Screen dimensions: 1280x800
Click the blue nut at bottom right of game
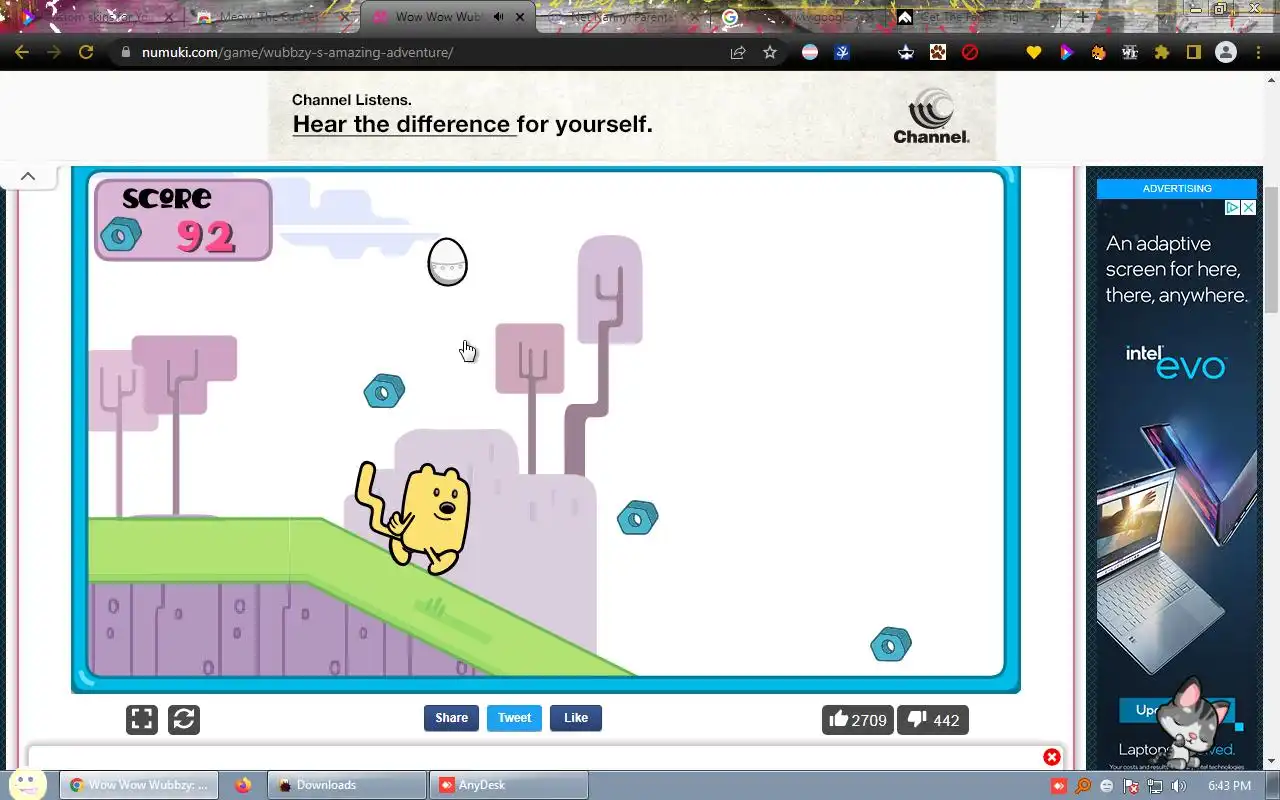[890, 645]
